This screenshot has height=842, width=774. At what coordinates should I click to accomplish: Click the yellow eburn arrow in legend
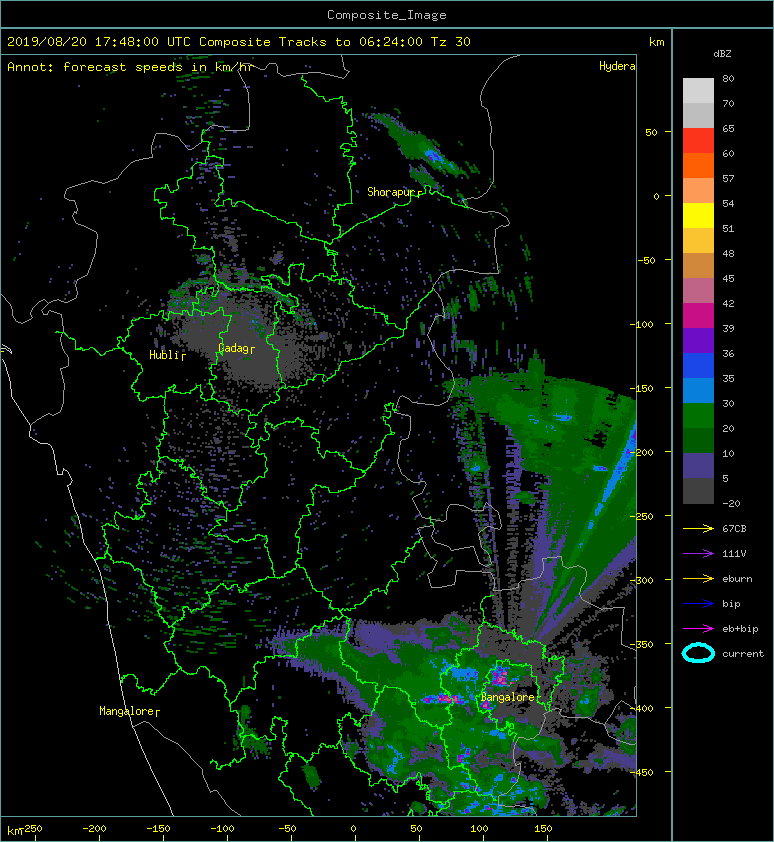pos(698,579)
